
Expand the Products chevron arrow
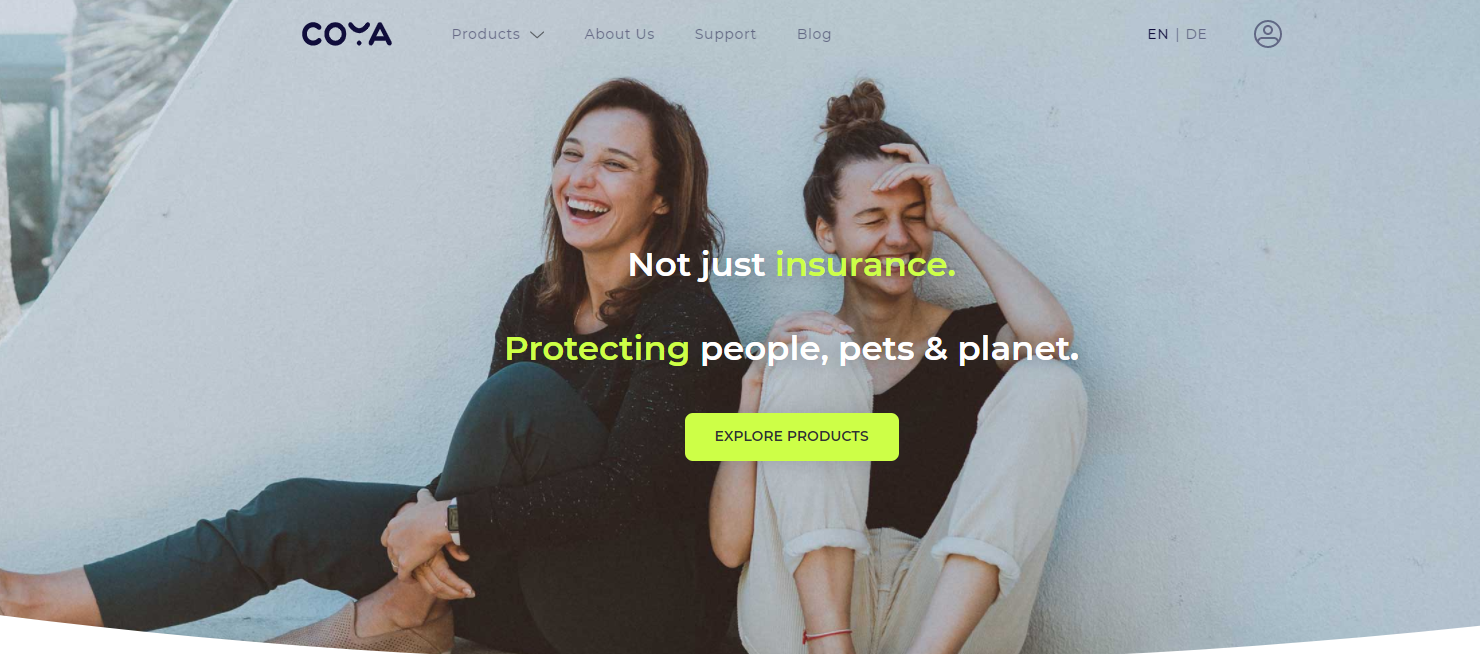[537, 35]
